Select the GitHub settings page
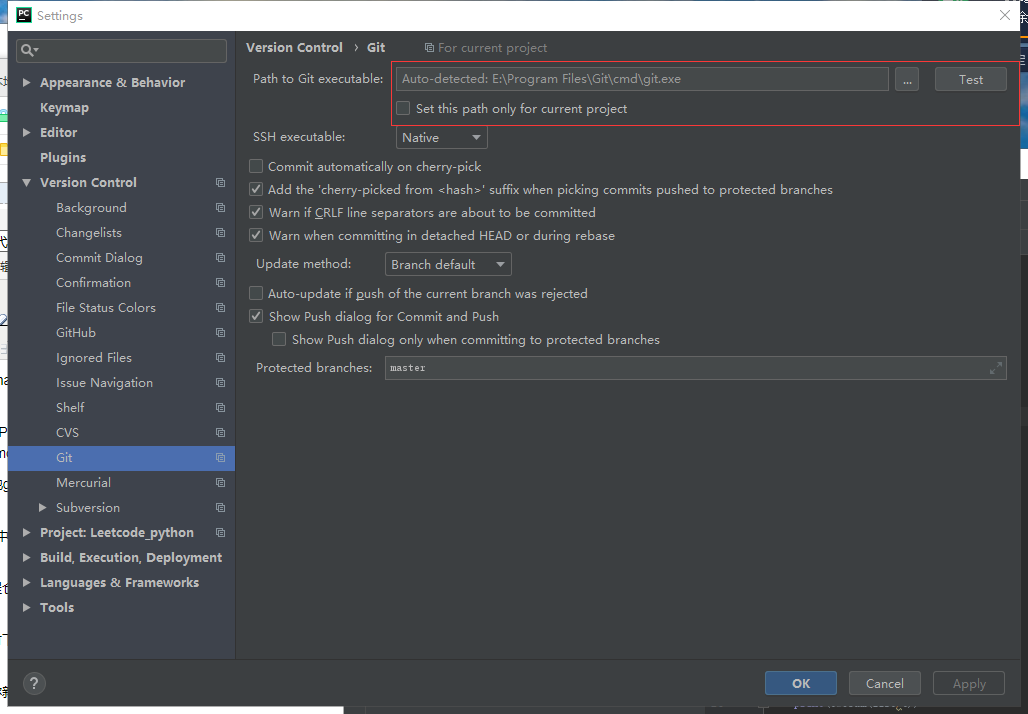The image size is (1028, 714). coord(76,333)
